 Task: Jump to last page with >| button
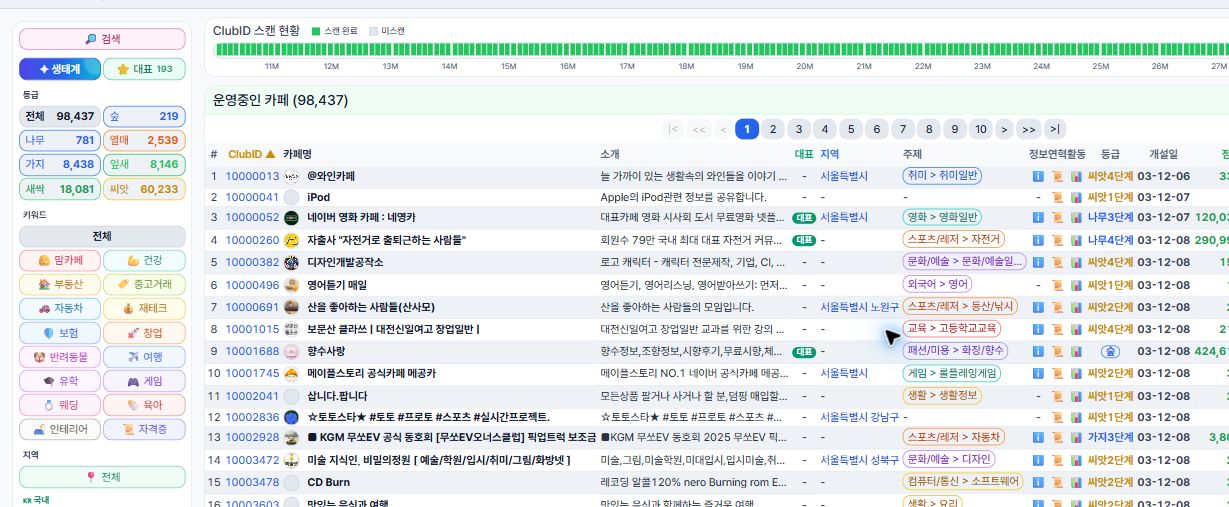1055,129
